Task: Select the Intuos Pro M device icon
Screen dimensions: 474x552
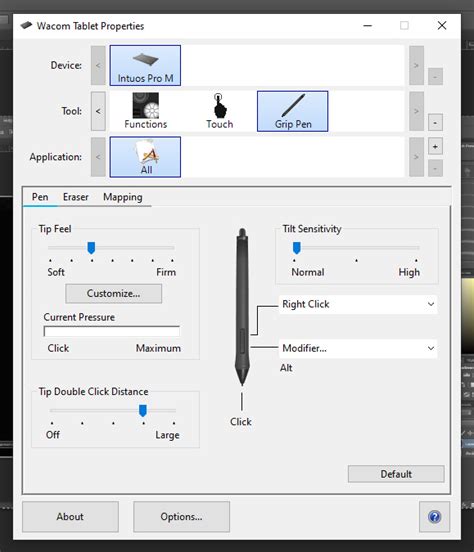Action: pyautogui.click(x=145, y=65)
